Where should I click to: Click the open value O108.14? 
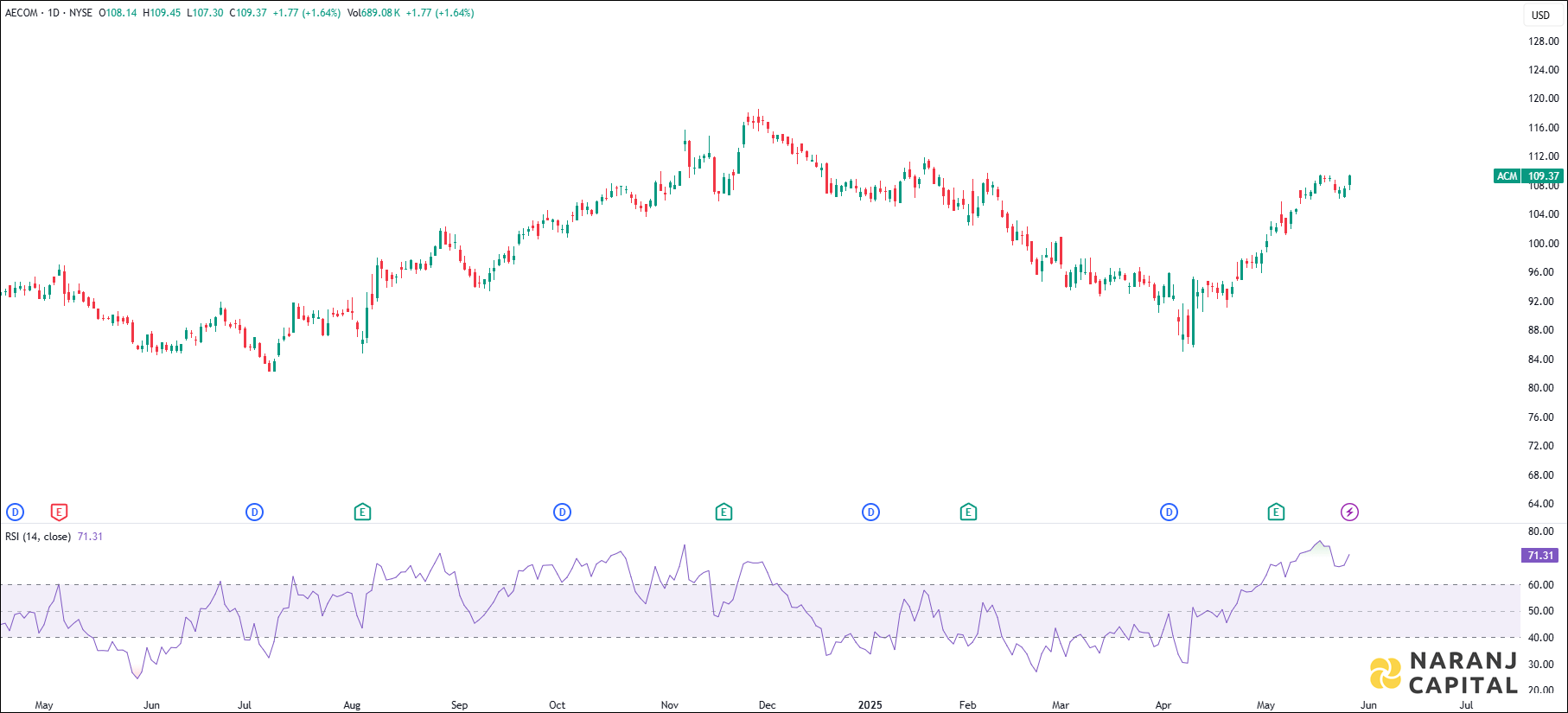click(118, 13)
